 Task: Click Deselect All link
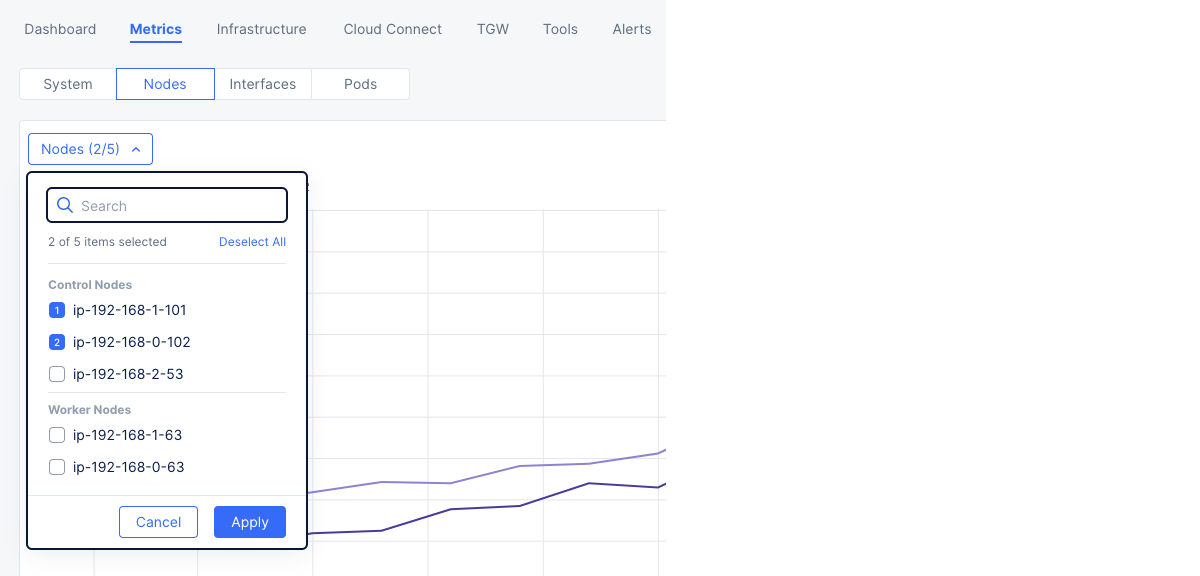point(252,242)
